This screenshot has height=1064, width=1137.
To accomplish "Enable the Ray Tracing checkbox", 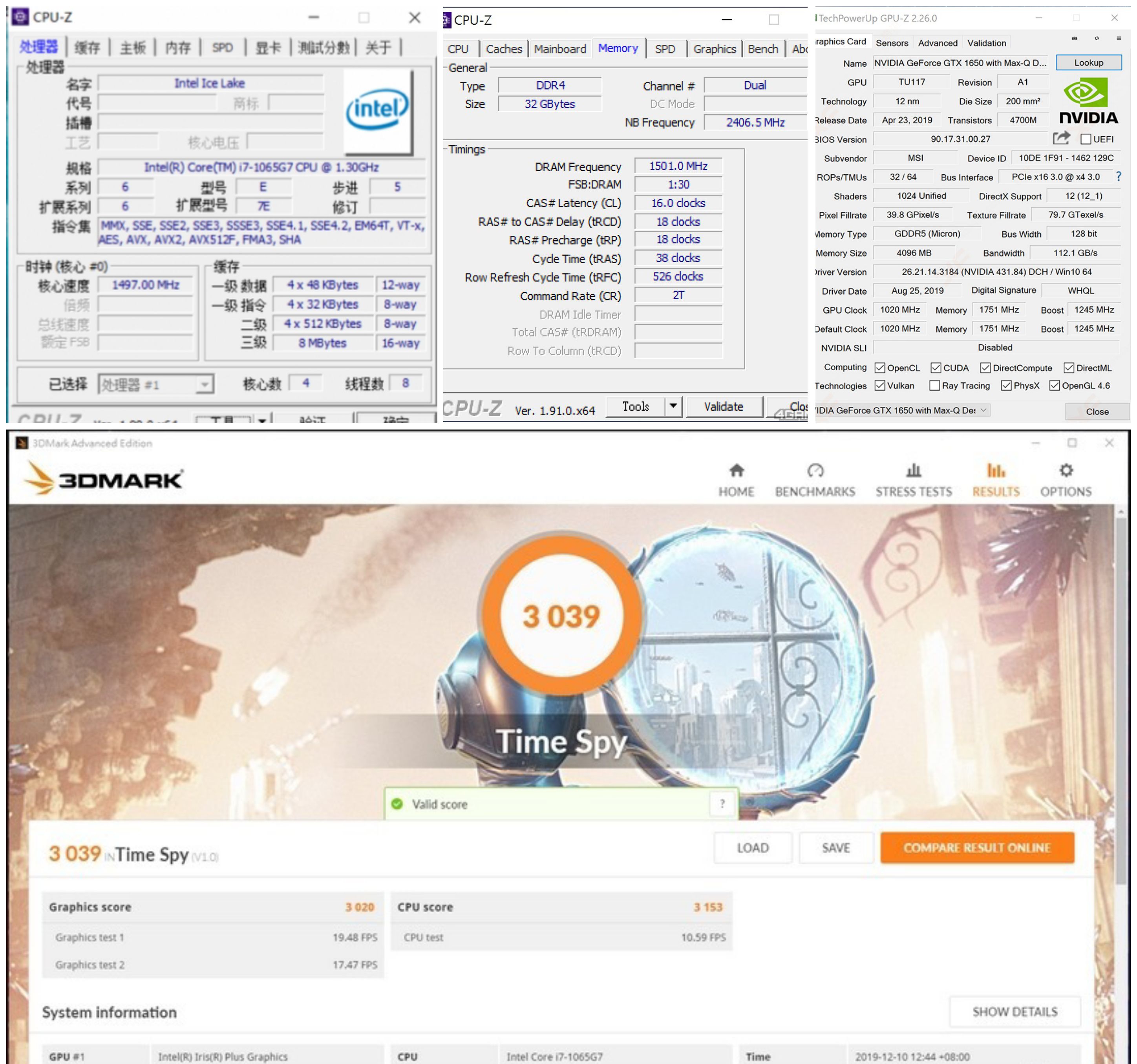I will tap(934, 386).
